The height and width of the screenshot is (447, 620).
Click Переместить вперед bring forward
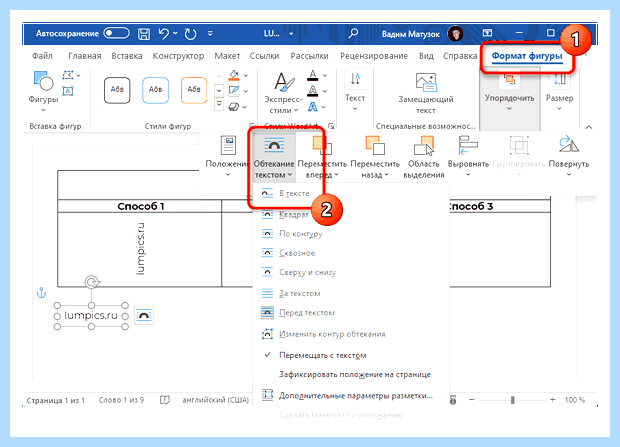coord(322,157)
